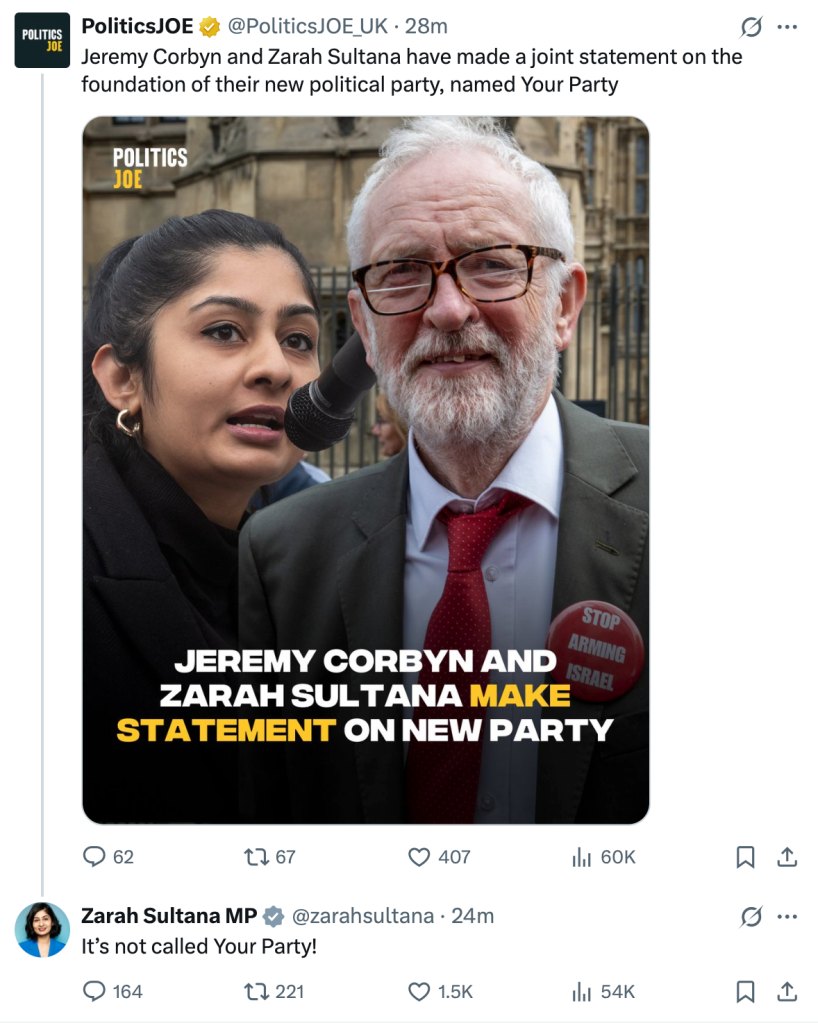Screen dimensions: 818x1023
Task: Open more options menu on PoliticsJOE post
Action: 787,26
